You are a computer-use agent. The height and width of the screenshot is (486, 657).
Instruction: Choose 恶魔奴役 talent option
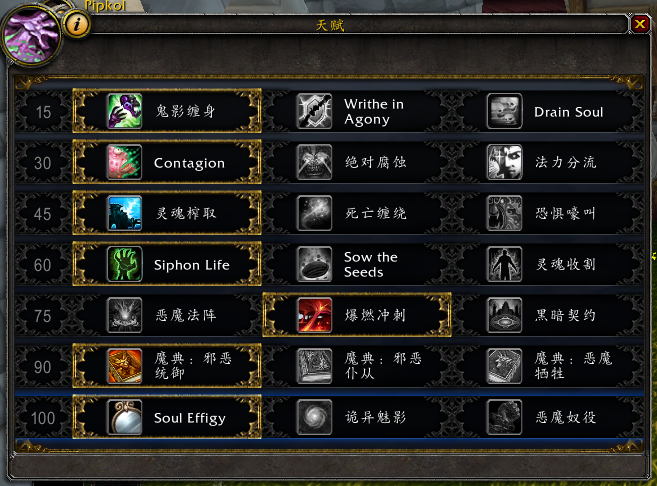pyautogui.click(x=547, y=417)
